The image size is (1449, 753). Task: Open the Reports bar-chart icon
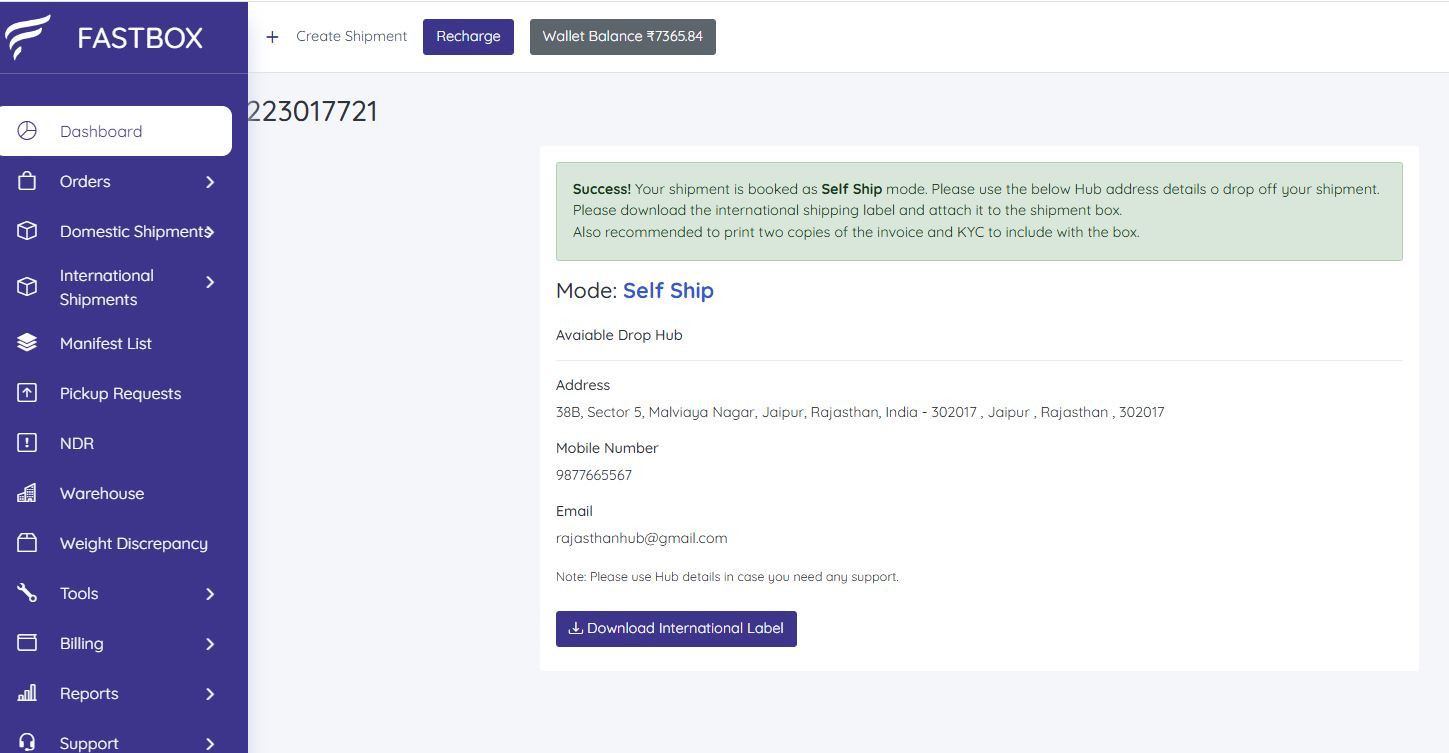point(27,693)
